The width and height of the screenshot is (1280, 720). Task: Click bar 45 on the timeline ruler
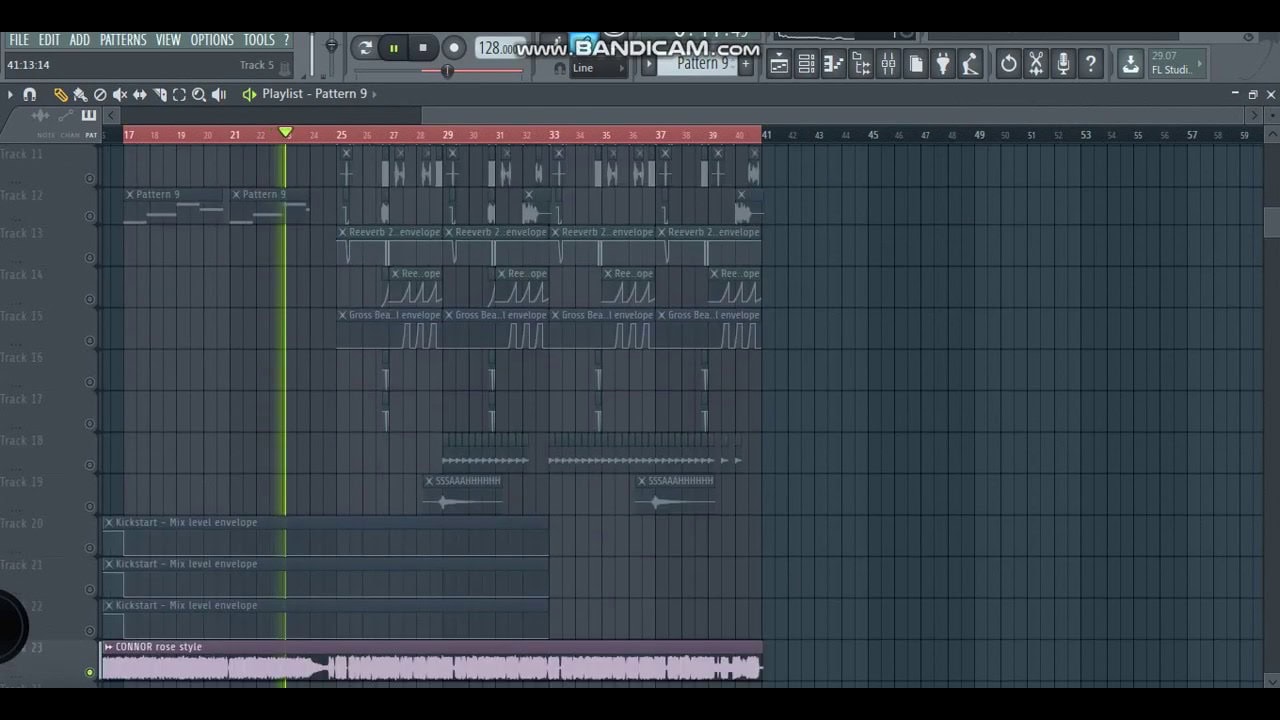(x=873, y=135)
